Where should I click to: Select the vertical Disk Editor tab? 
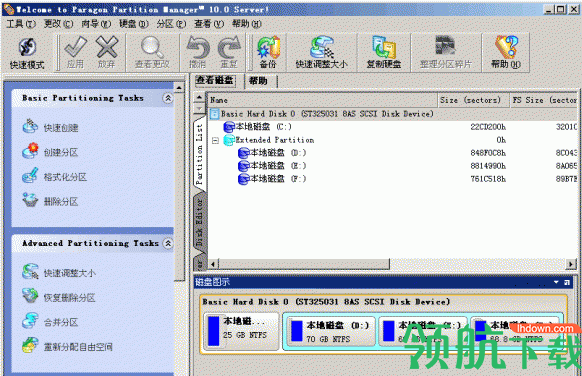199,223
